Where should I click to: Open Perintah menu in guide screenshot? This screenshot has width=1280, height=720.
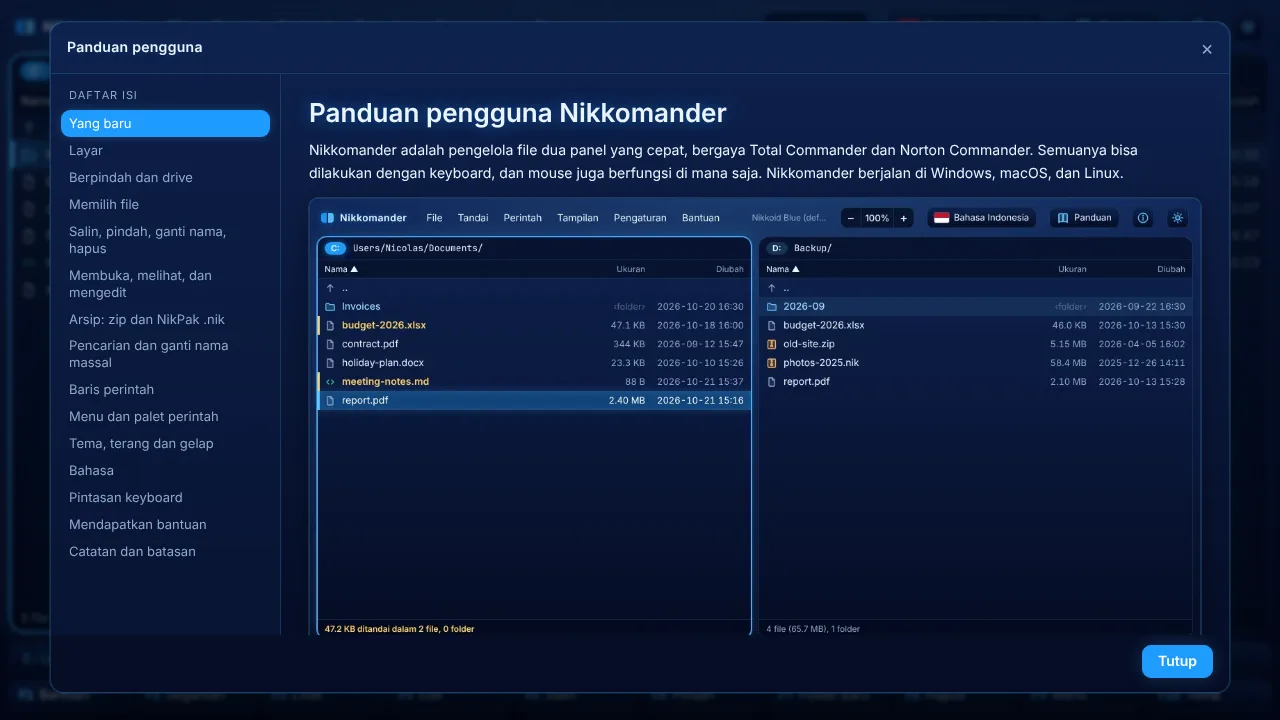[x=522, y=218]
